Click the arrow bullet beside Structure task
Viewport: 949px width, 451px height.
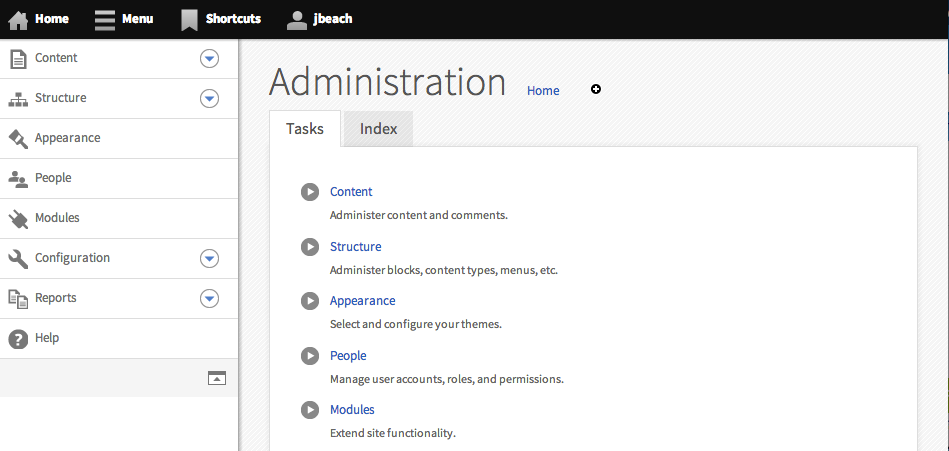(310, 247)
